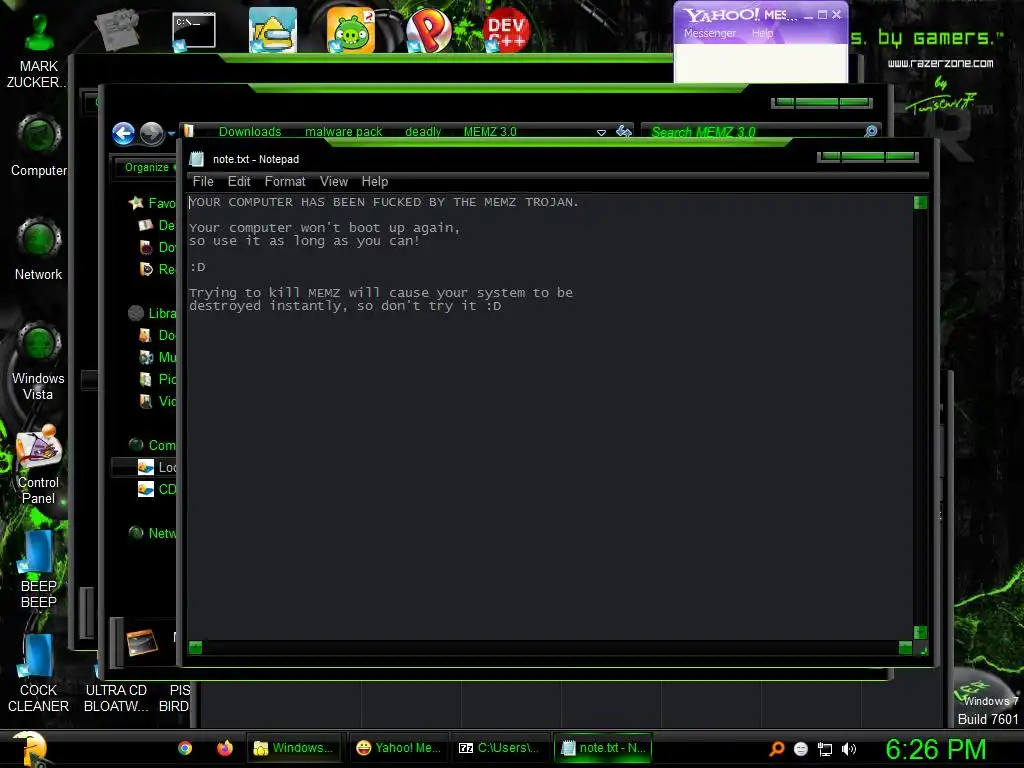Open the scanner-like desktop shortcut icon

point(272,31)
